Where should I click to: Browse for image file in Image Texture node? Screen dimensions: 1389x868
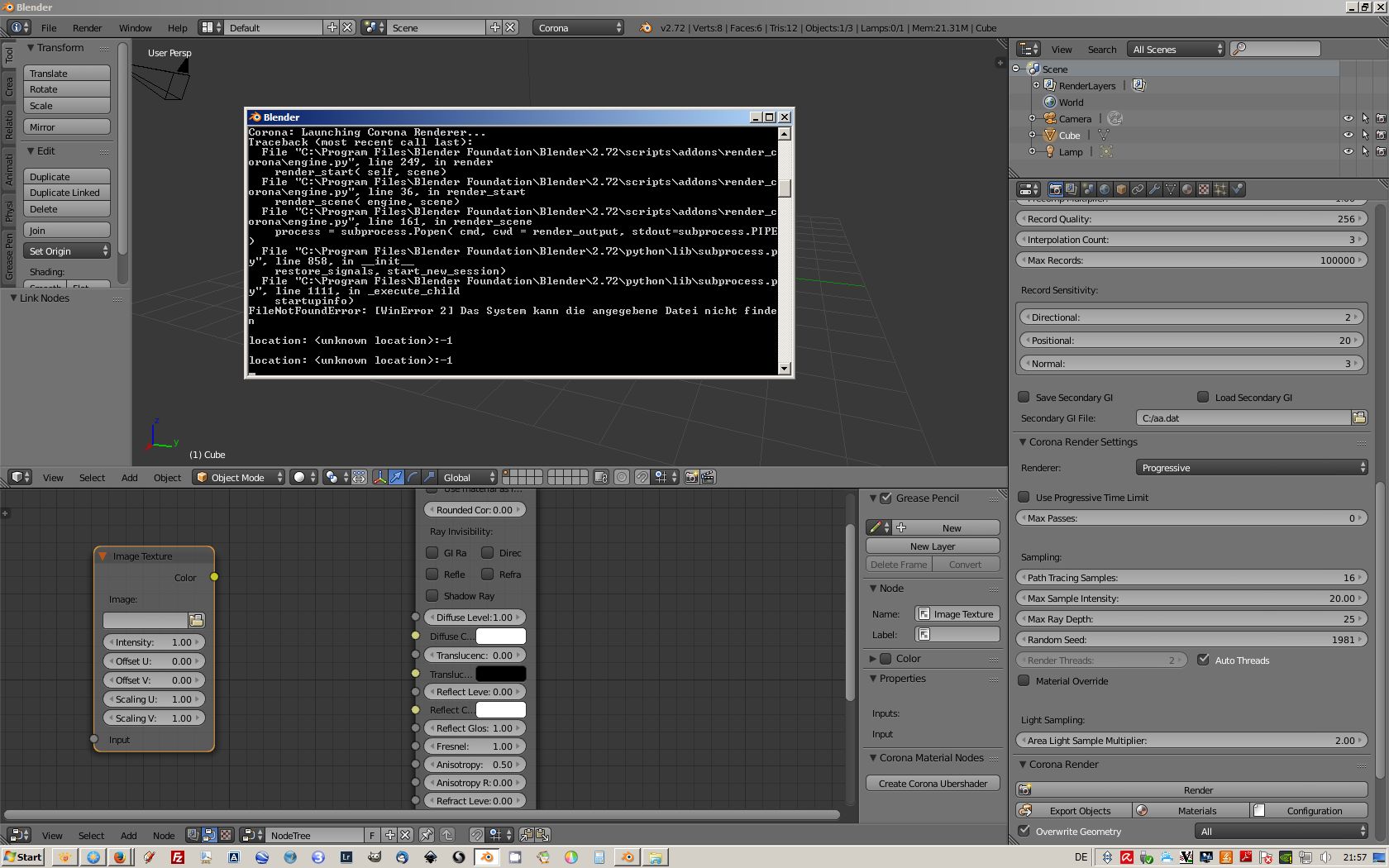coord(197,620)
